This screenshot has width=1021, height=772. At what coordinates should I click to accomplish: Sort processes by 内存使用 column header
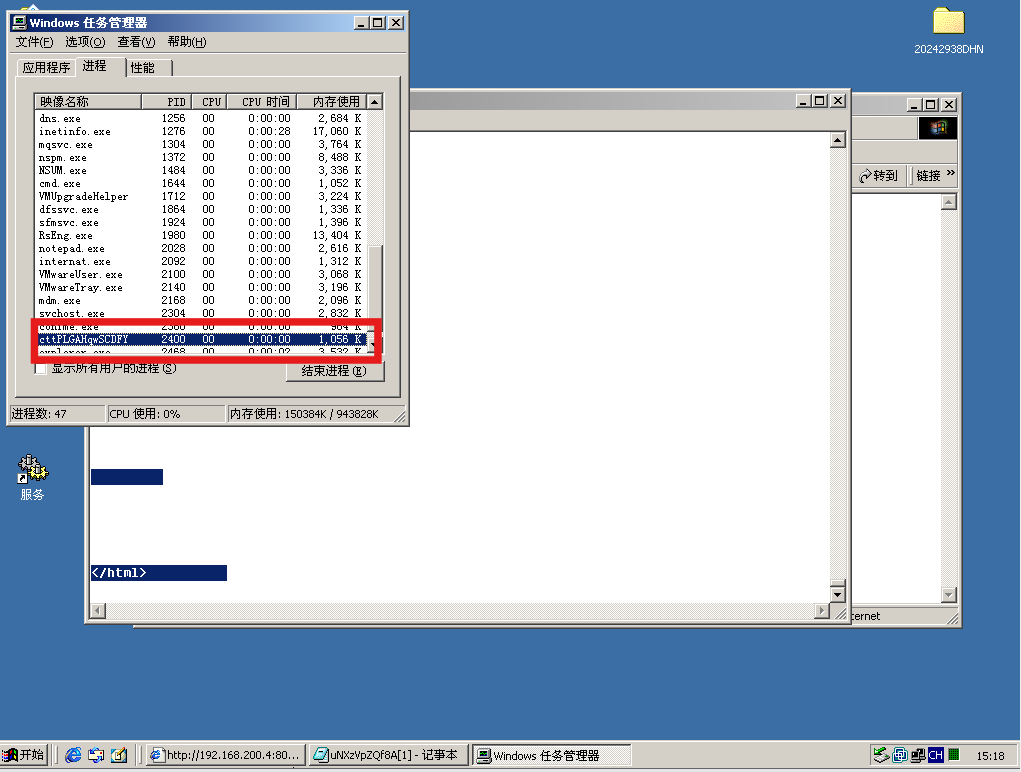tap(332, 102)
